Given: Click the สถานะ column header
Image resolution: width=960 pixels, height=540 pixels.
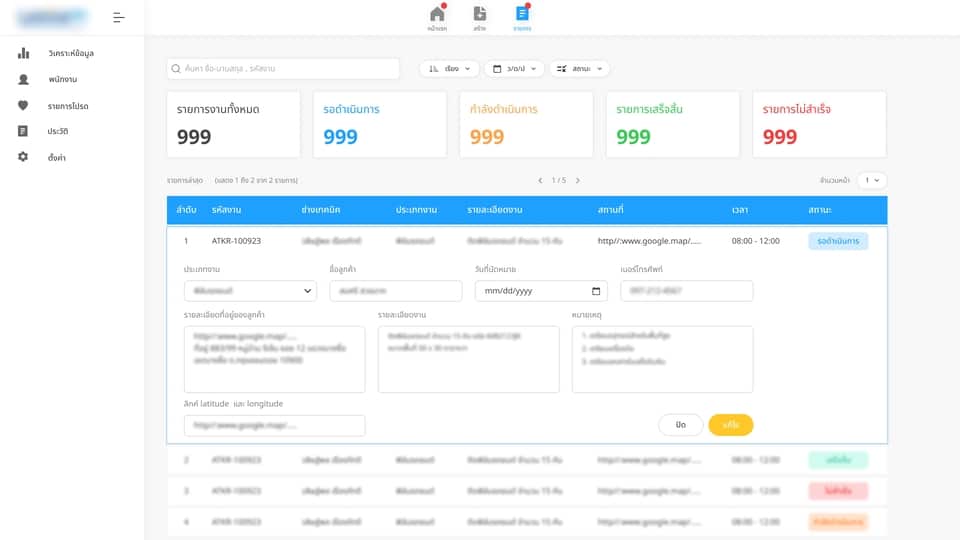Looking at the screenshot, I should pos(820,210).
